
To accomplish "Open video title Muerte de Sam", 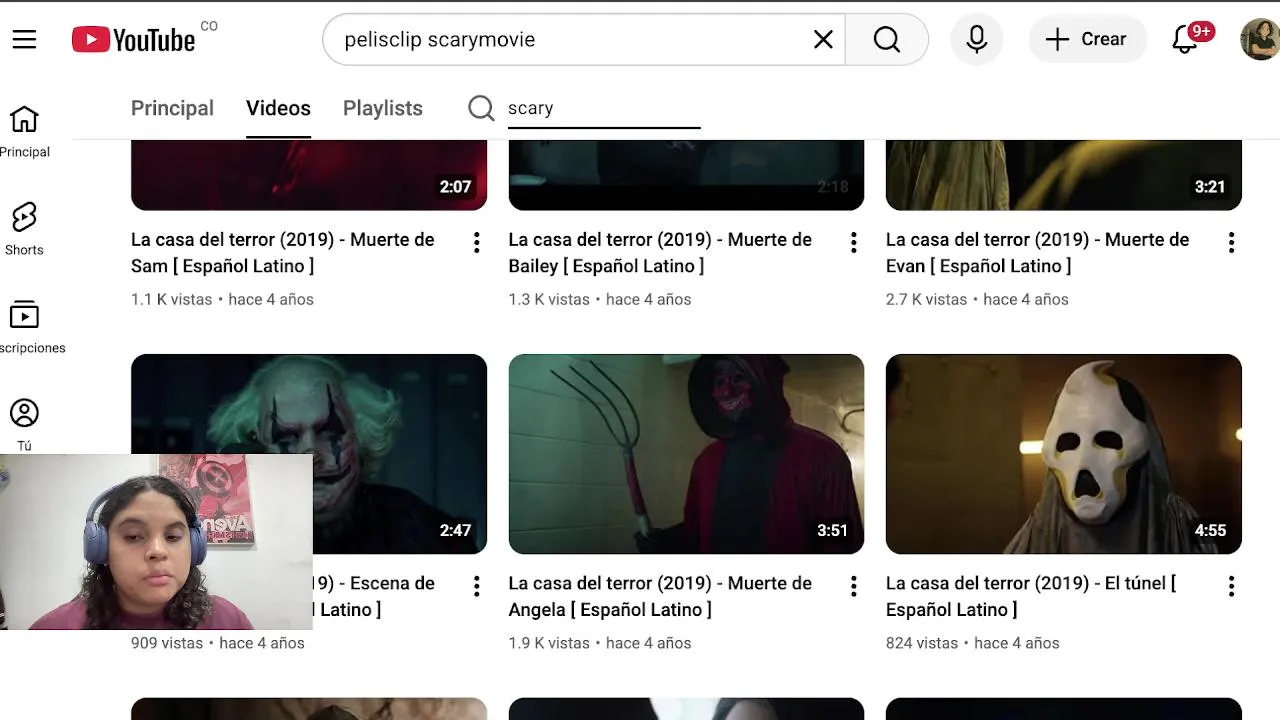I will 283,253.
